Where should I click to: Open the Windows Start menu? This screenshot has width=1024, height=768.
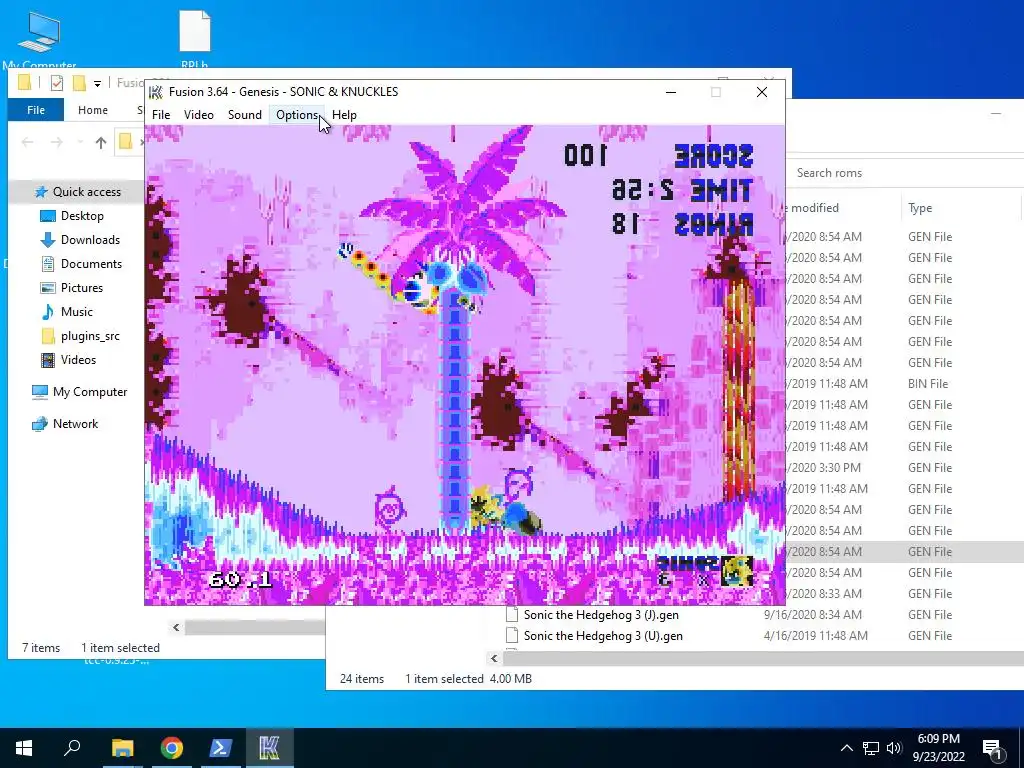click(24, 748)
